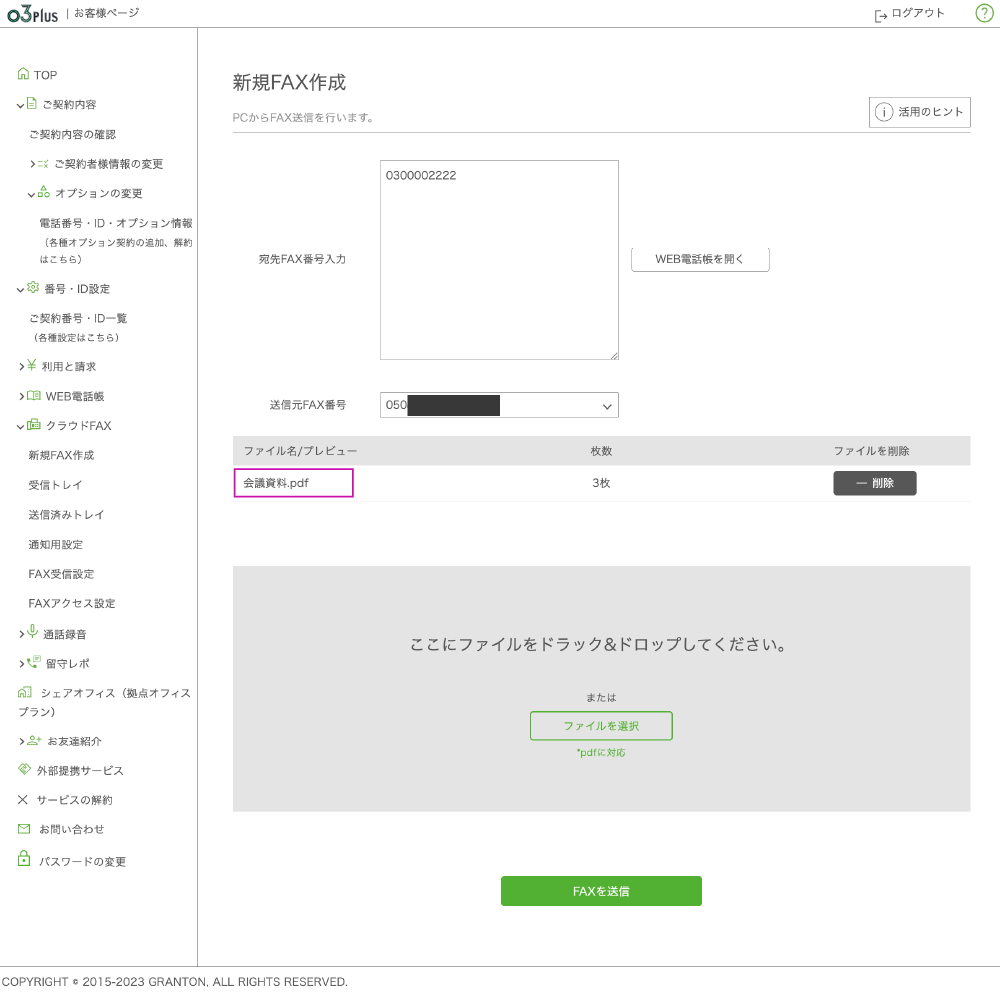Click the 枚数 column header

601,451
